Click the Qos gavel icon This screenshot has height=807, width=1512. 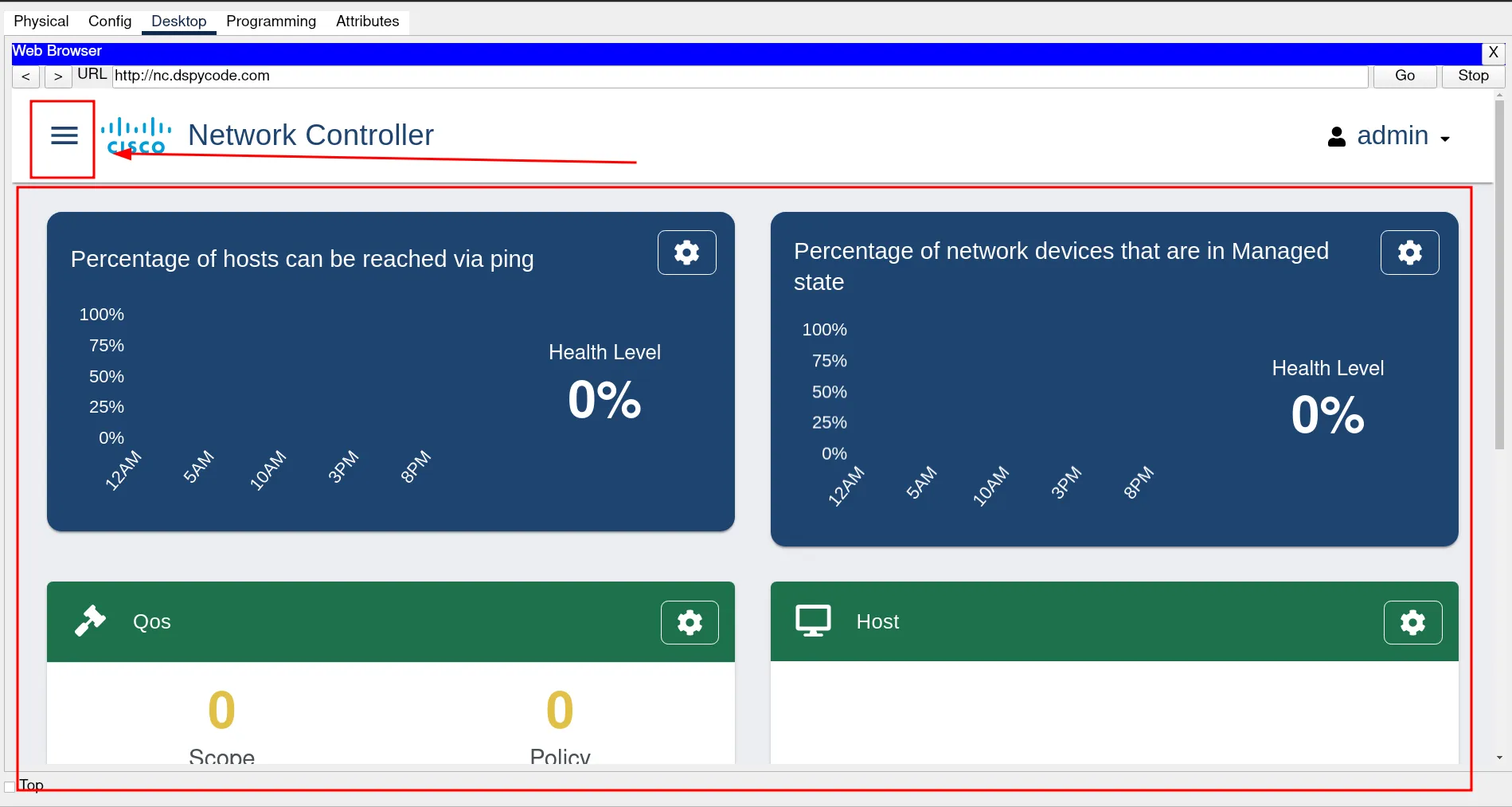[x=90, y=621]
